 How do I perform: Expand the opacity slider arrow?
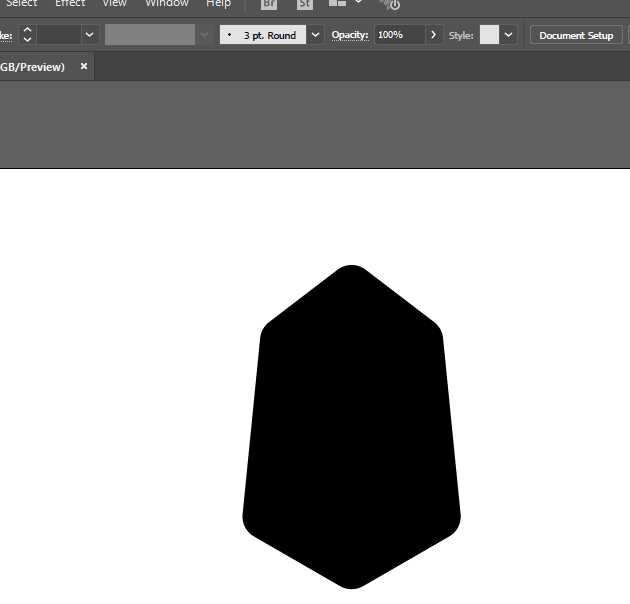[433, 35]
